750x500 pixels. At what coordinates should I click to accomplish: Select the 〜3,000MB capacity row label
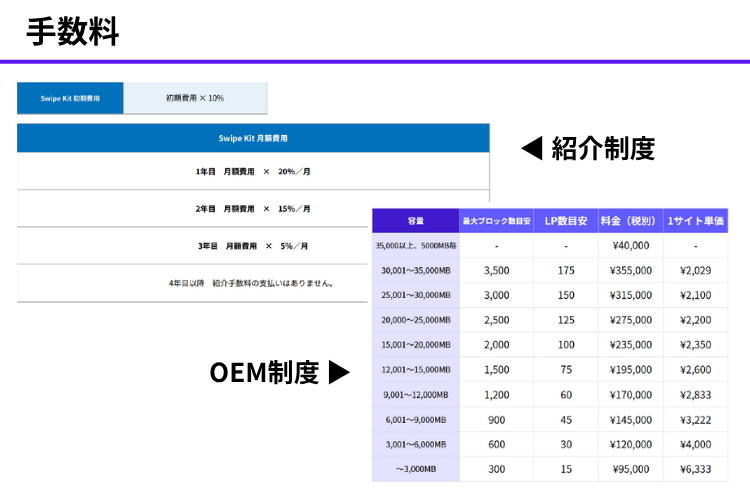click(x=415, y=470)
